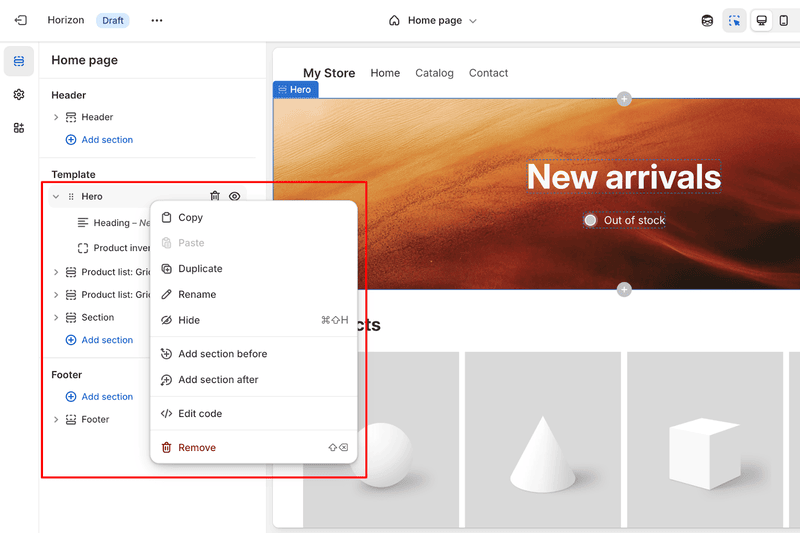Open Theme settings gear icon
Image resolution: width=800 pixels, height=533 pixels.
(19, 94)
